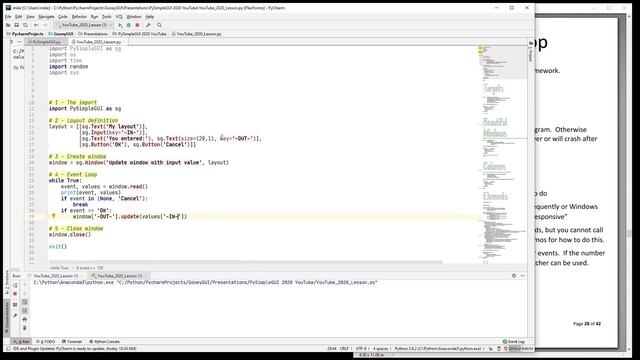Select YouTube_2020_Lesson.py breadcrumb in navigation bar
This screenshot has width=640, height=360.
point(196,34)
